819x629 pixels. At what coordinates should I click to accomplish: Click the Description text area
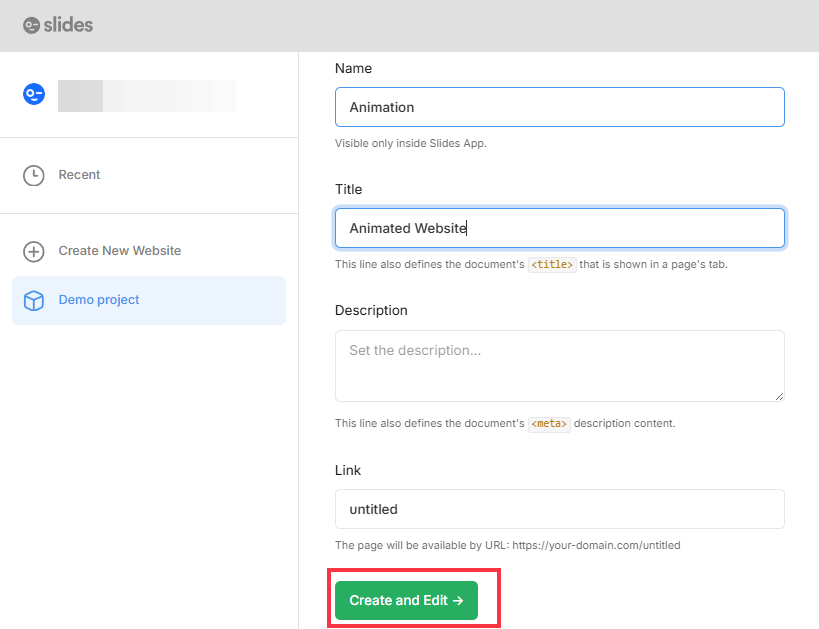click(560, 366)
